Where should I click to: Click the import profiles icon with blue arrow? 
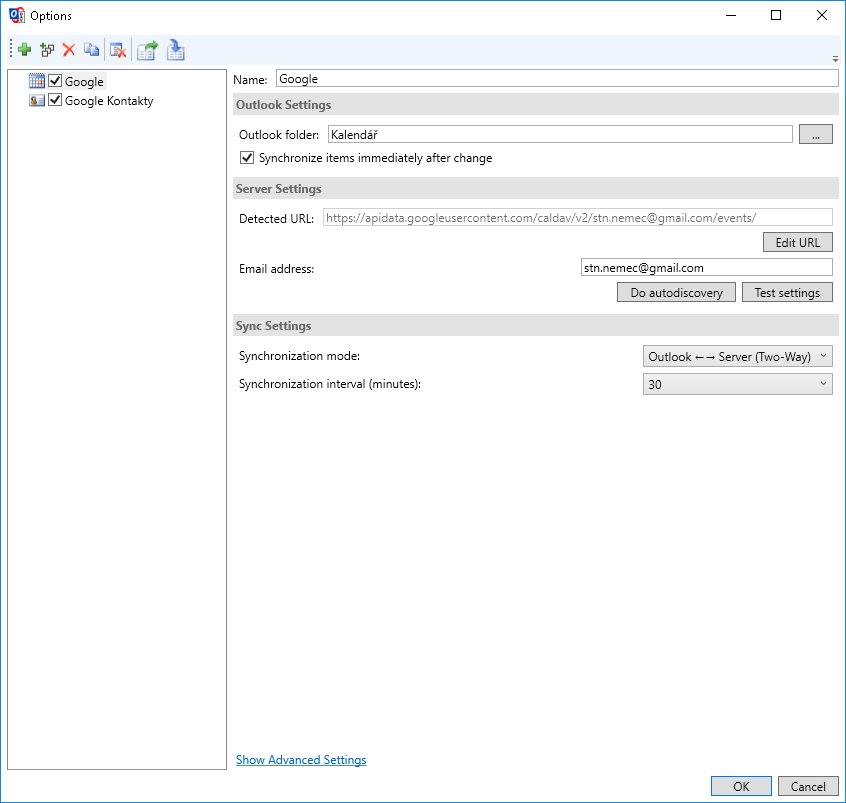pyautogui.click(x=176, y=49)
